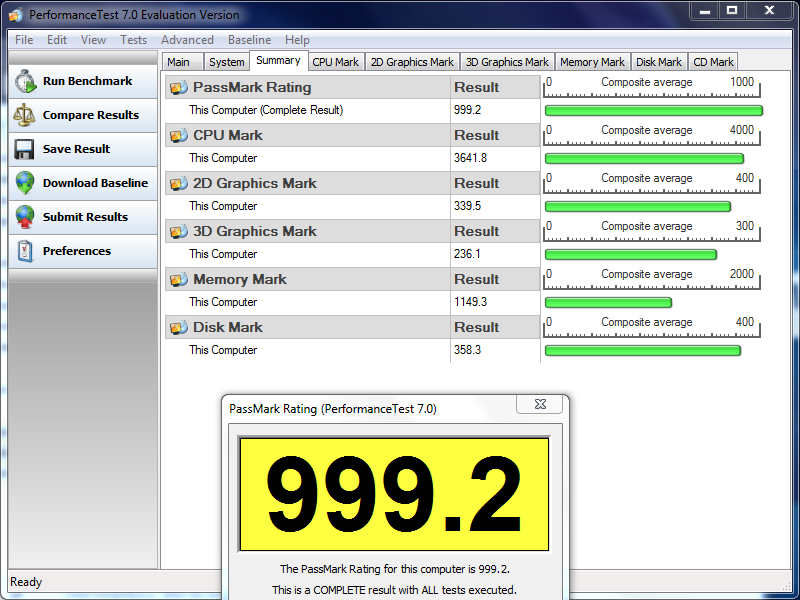Click the Run Benchmark button label
The width and height of the screenshot is (800, 600).
click(87, 81)
